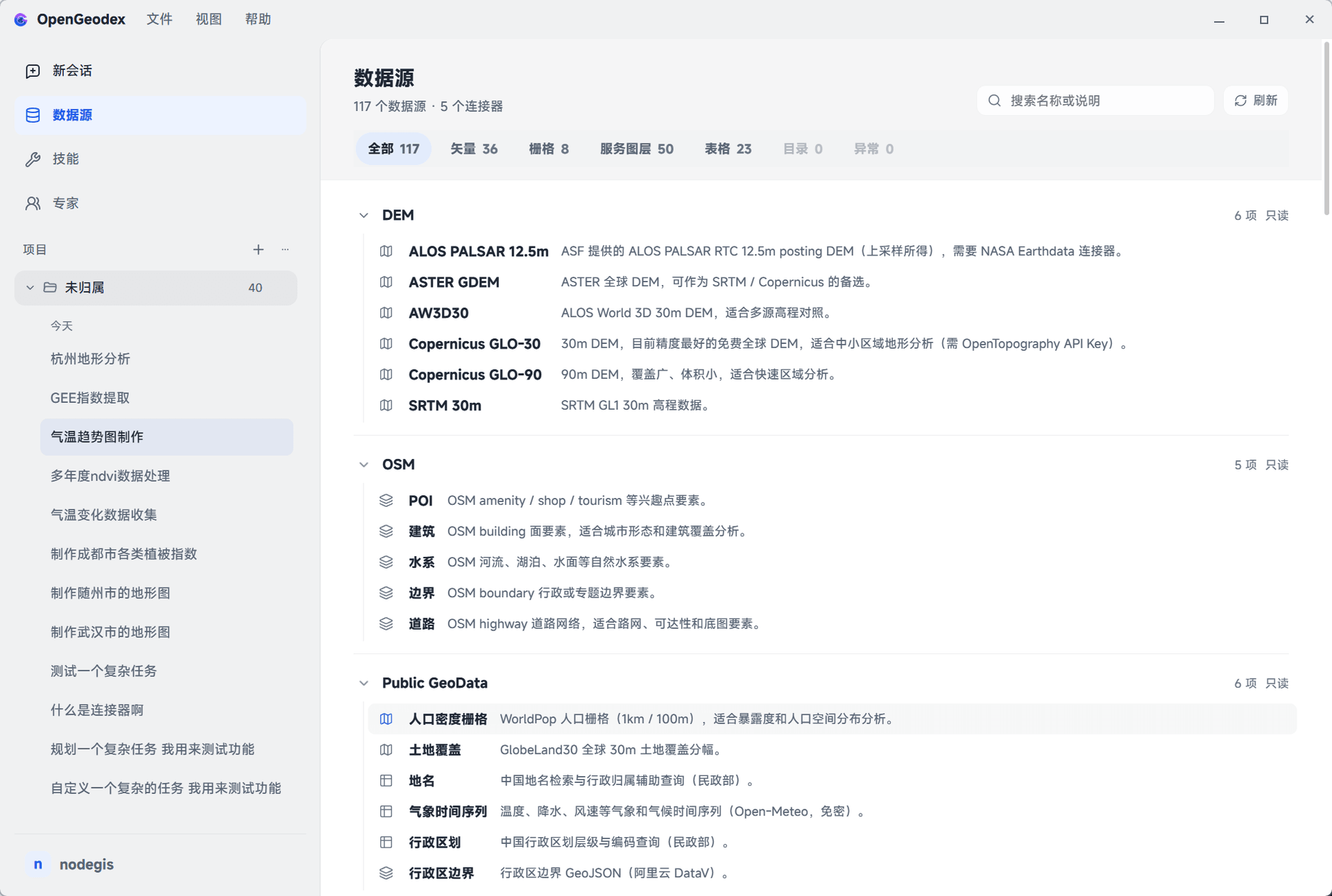Collapse the DEM group
The image size is (1332, 896).
[364, 216]
